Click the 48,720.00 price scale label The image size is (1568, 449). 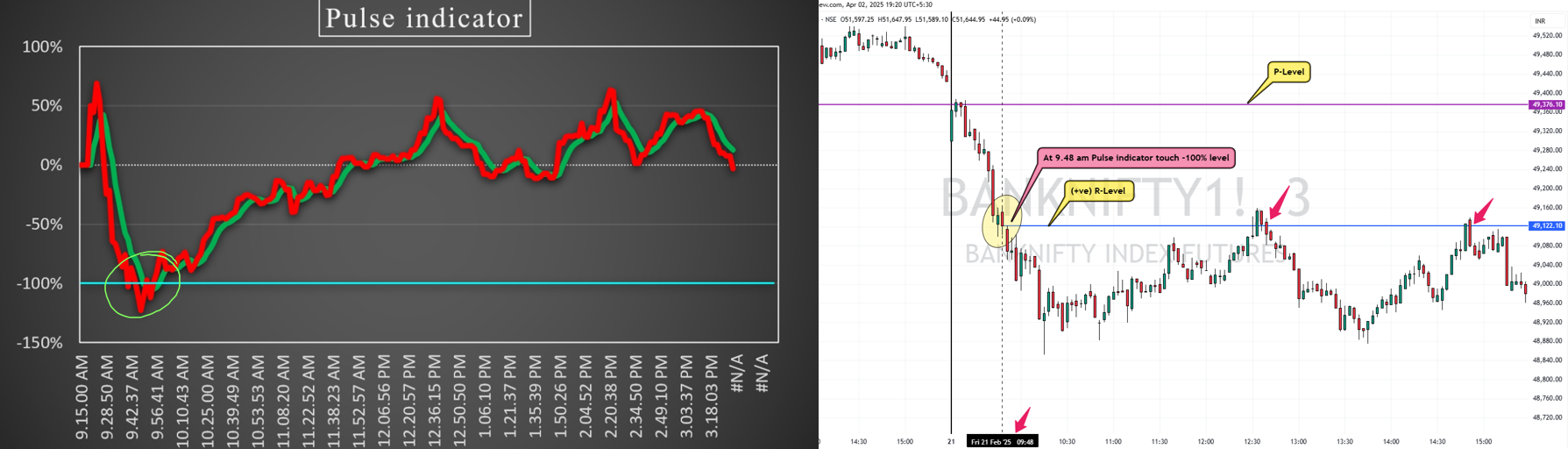1547,417
